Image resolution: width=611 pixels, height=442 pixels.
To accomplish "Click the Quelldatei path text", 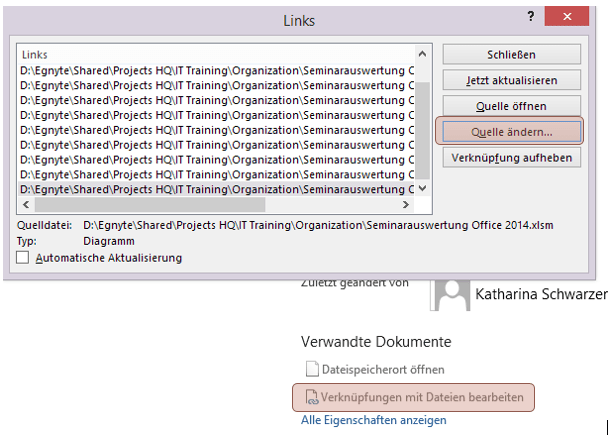I will pyautogui.click(x=318, y=225).
